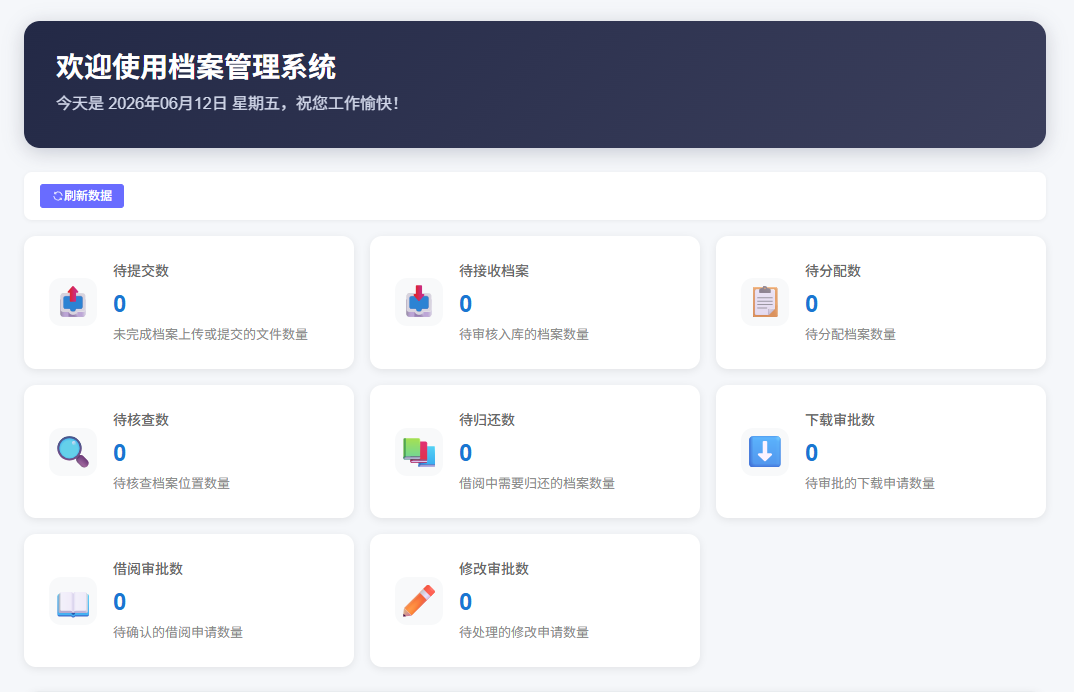Viewport: 1074px width, 692px height.
Task: Click the count 0 under 修改审批数
Action: (465, 602)
